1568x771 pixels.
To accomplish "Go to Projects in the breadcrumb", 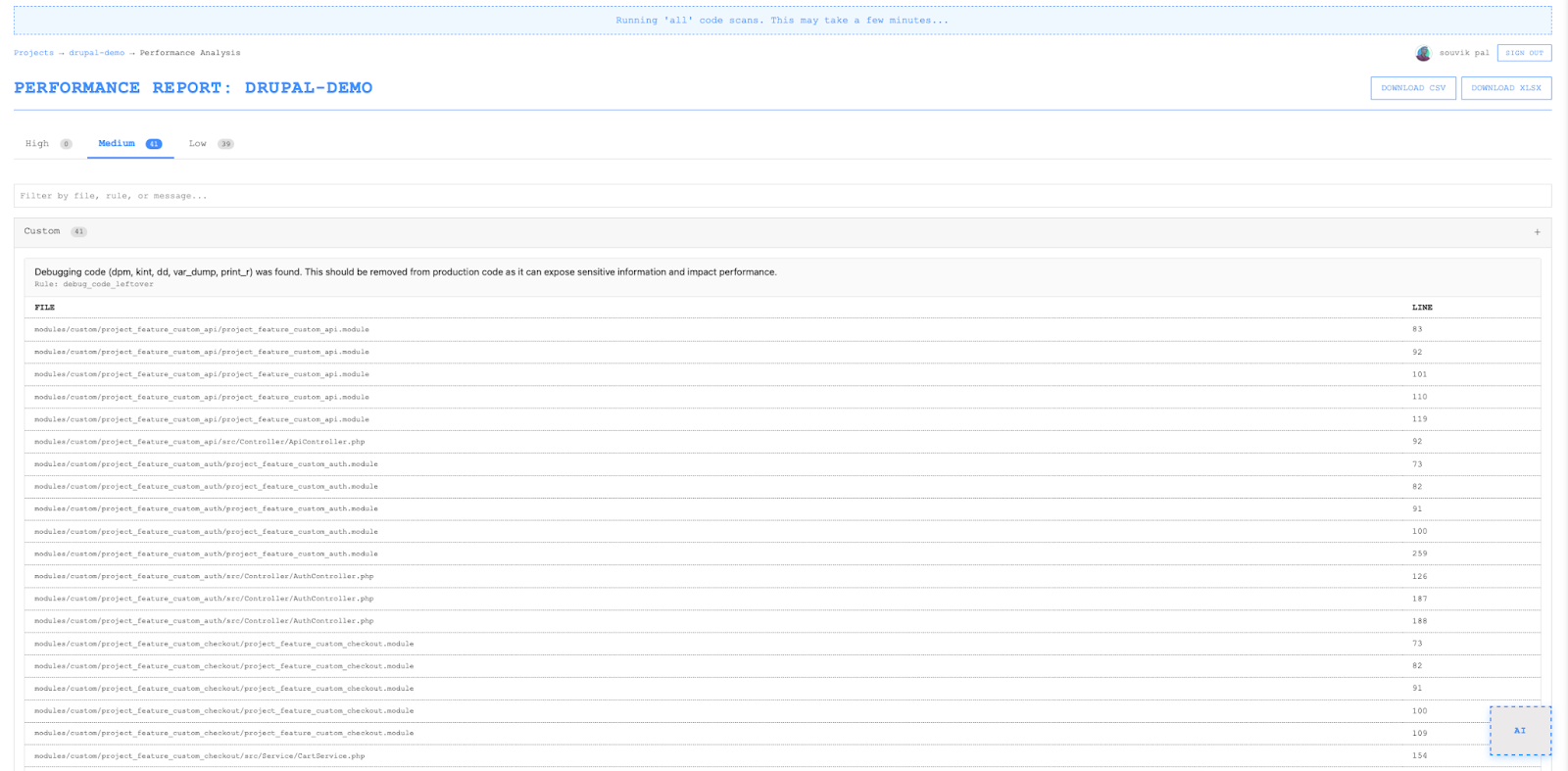I will (x=33, y=53).
